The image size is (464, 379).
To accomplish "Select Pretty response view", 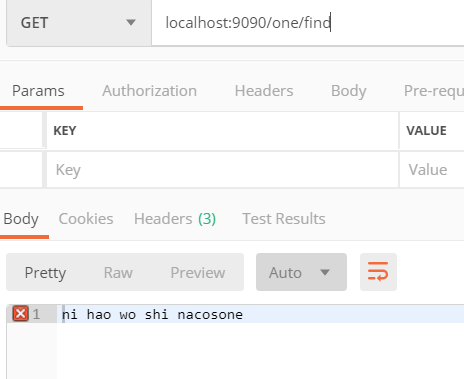I will click(x=45, y=273).
